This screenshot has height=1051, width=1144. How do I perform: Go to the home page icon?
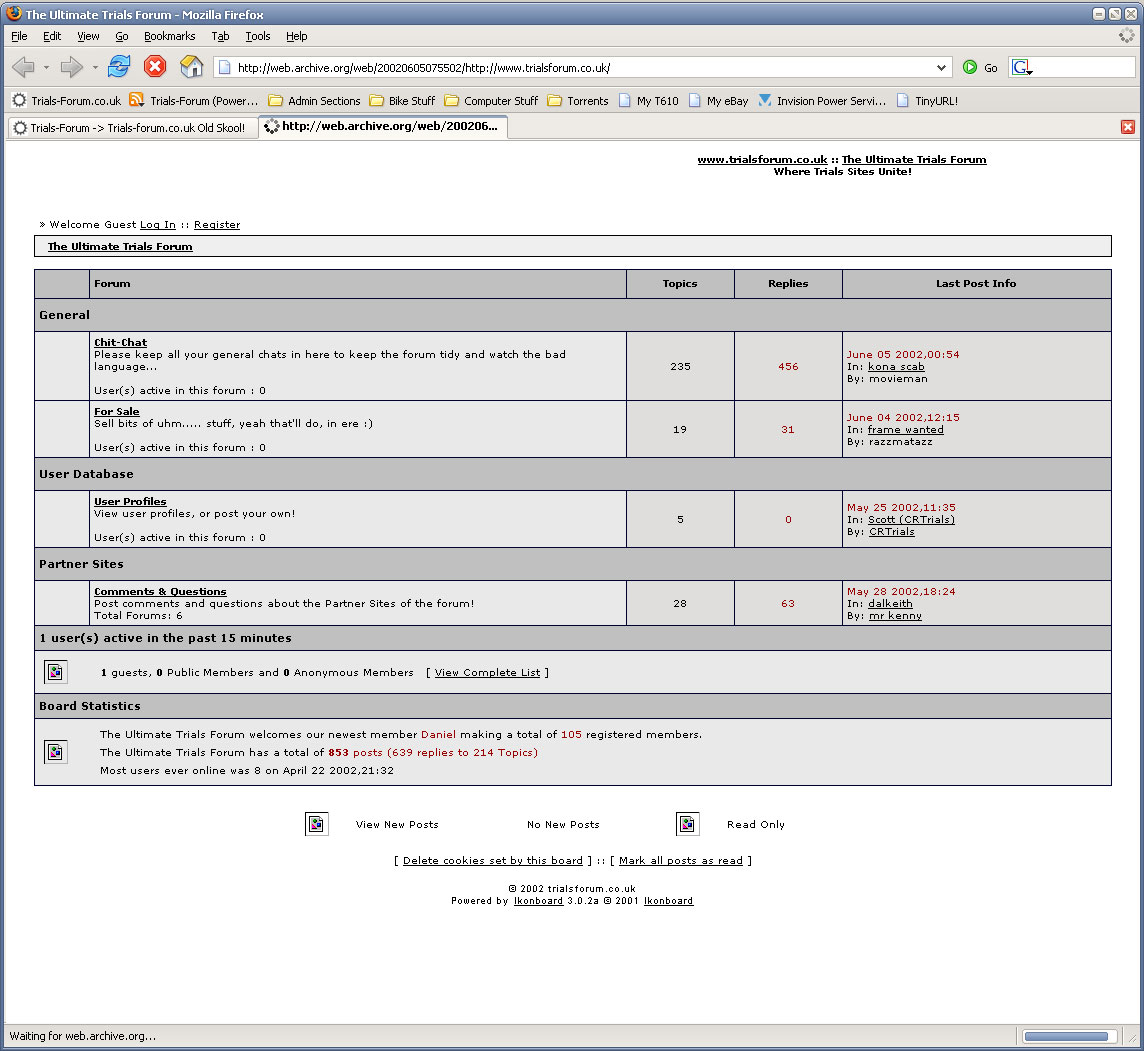point(191,67)
